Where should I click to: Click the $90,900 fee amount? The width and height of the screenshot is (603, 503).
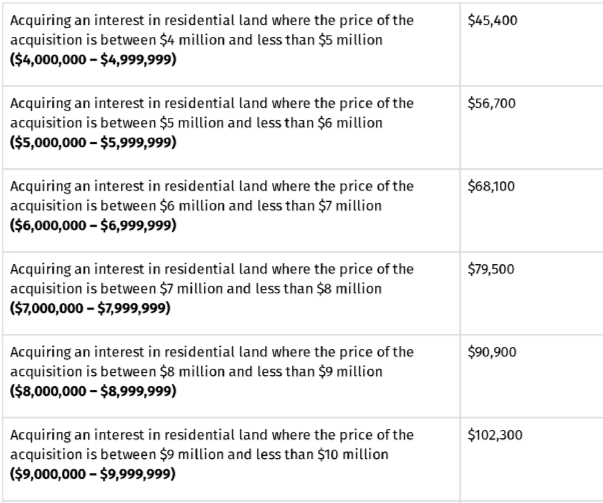492,352
